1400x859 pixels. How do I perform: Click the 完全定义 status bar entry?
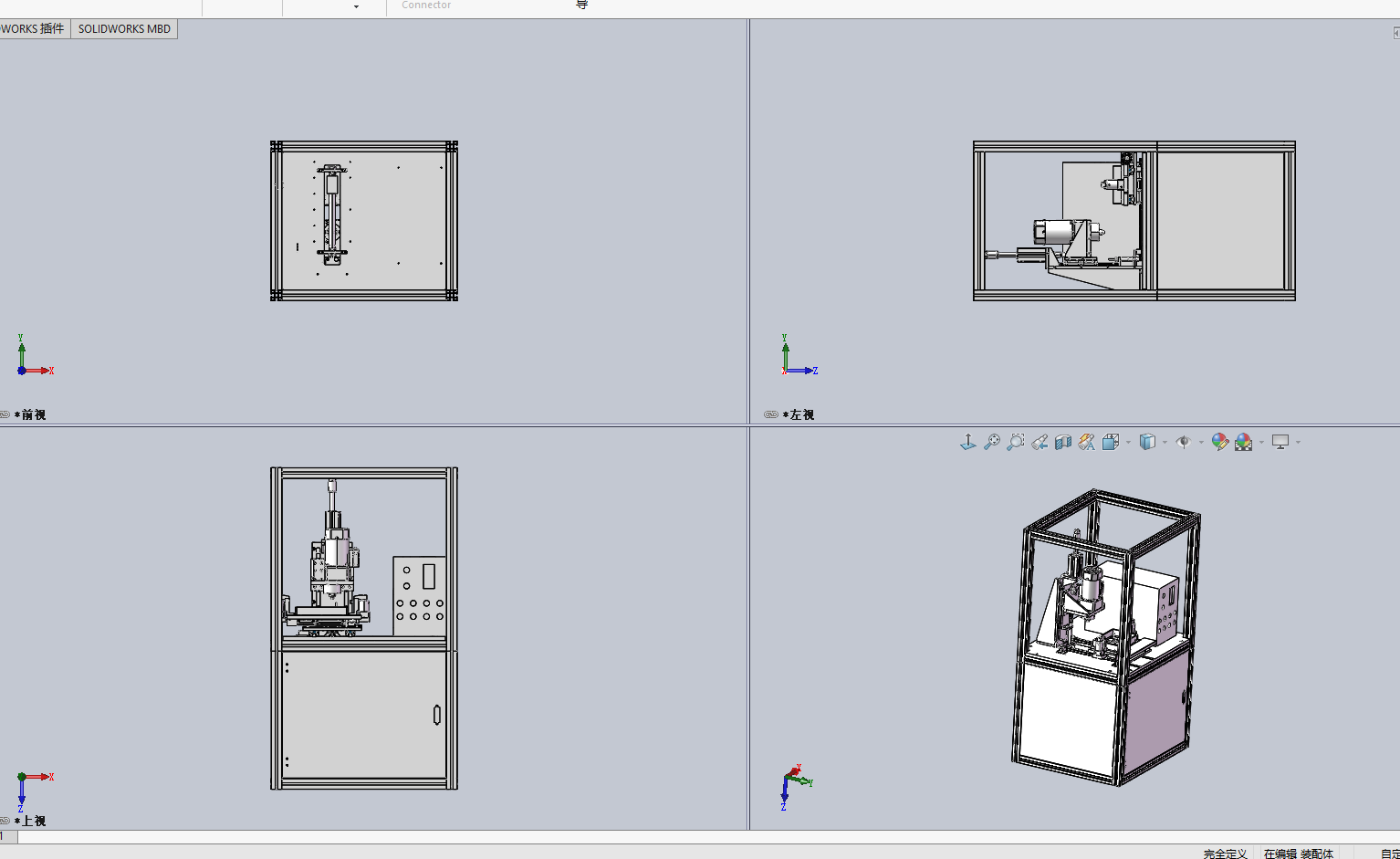[x=1225, y=854]
